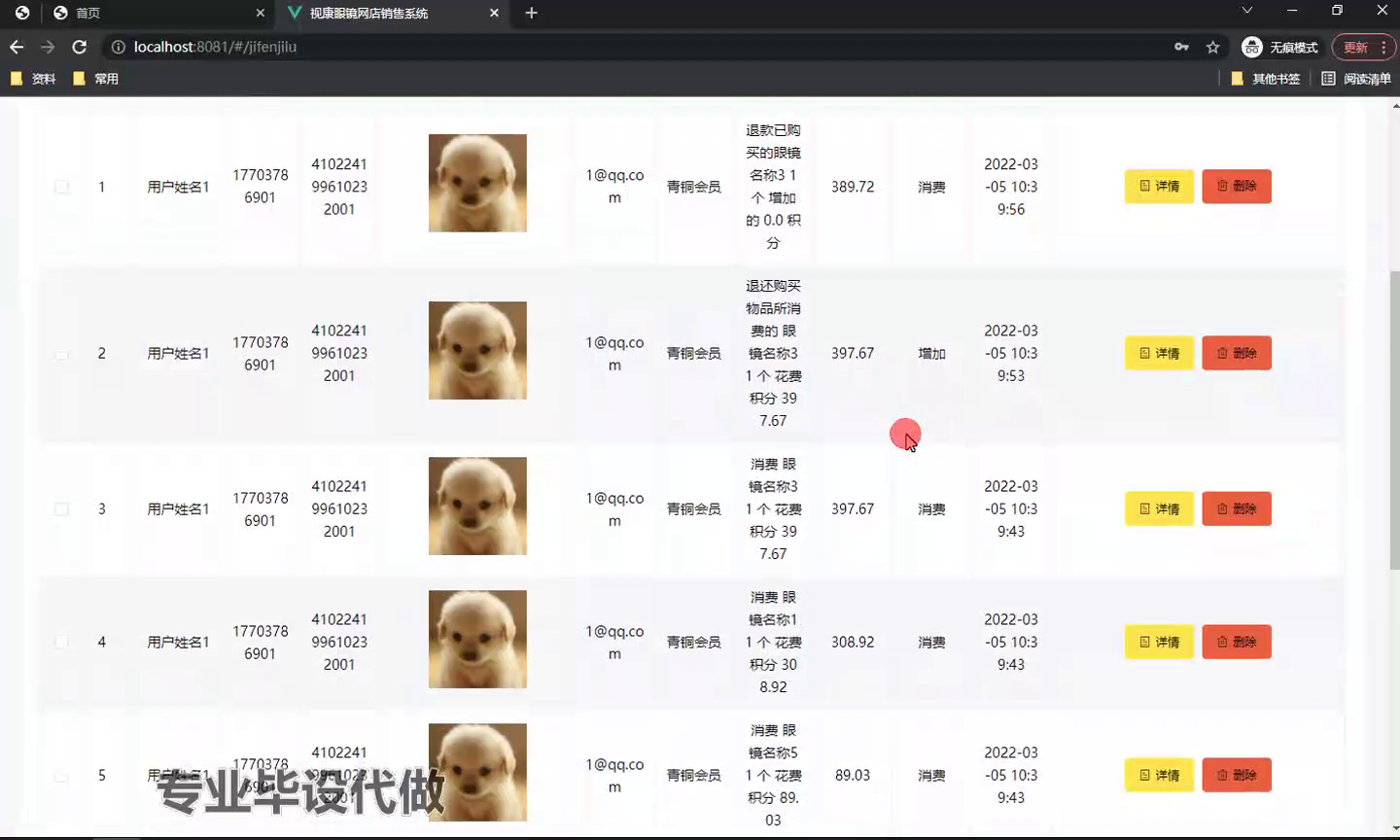Click the 增加 type cell in row 2
Image resolution: width=1400 pixels, height=840 pixels.
point(931,354)
